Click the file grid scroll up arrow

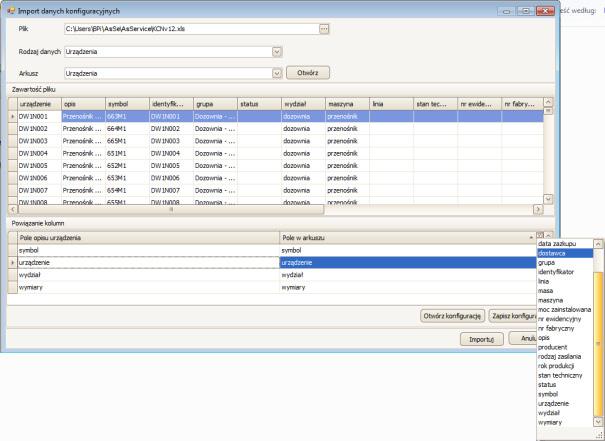click(548, 102)
